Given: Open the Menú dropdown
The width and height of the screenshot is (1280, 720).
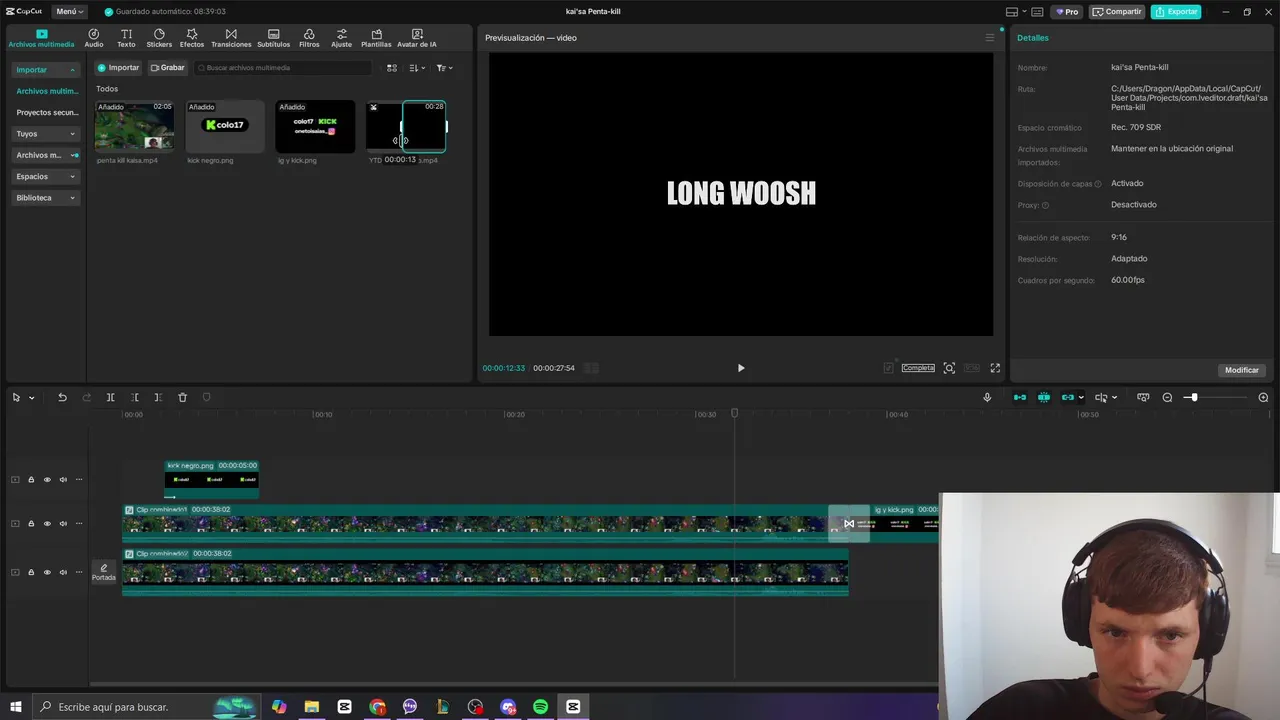Looking at the screenshot, I should coord(70,11).
